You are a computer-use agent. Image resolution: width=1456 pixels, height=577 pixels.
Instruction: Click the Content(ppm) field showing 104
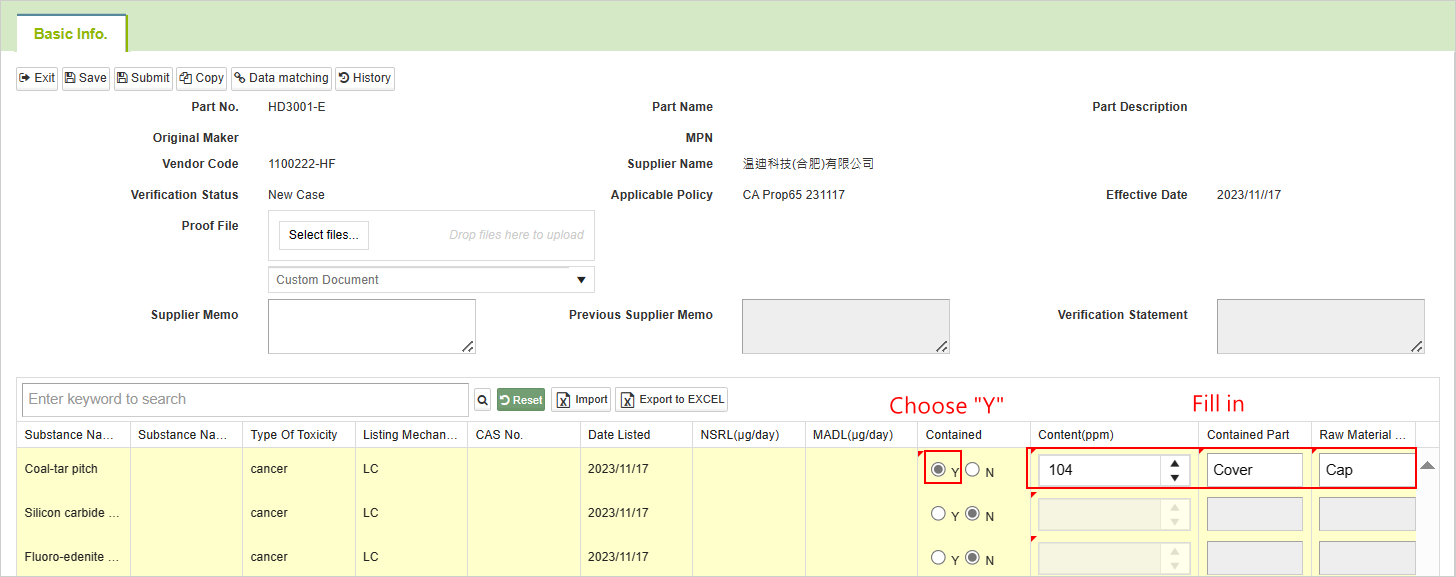(x=1099, y=470)
